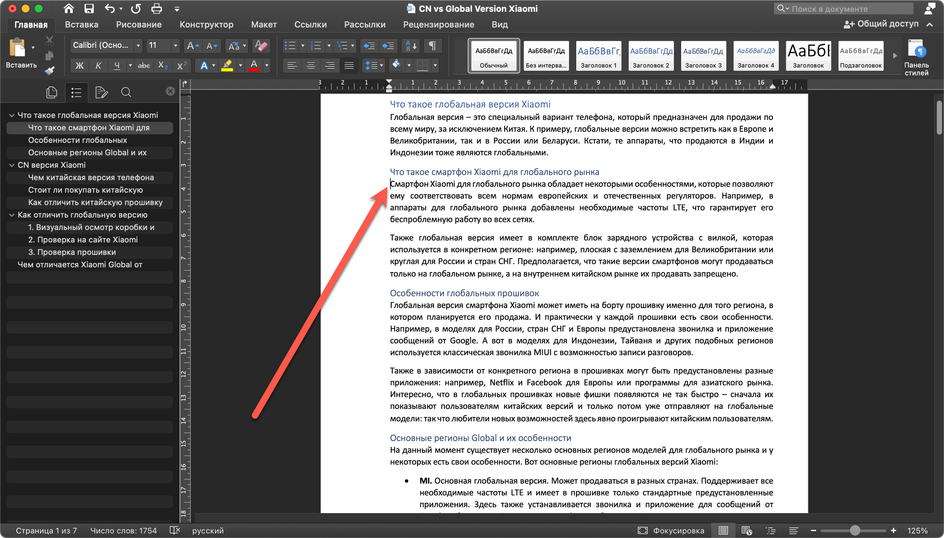Apply strikethrough abc formatting
This screenshot has height=538, width=944.
pos(143,66)
